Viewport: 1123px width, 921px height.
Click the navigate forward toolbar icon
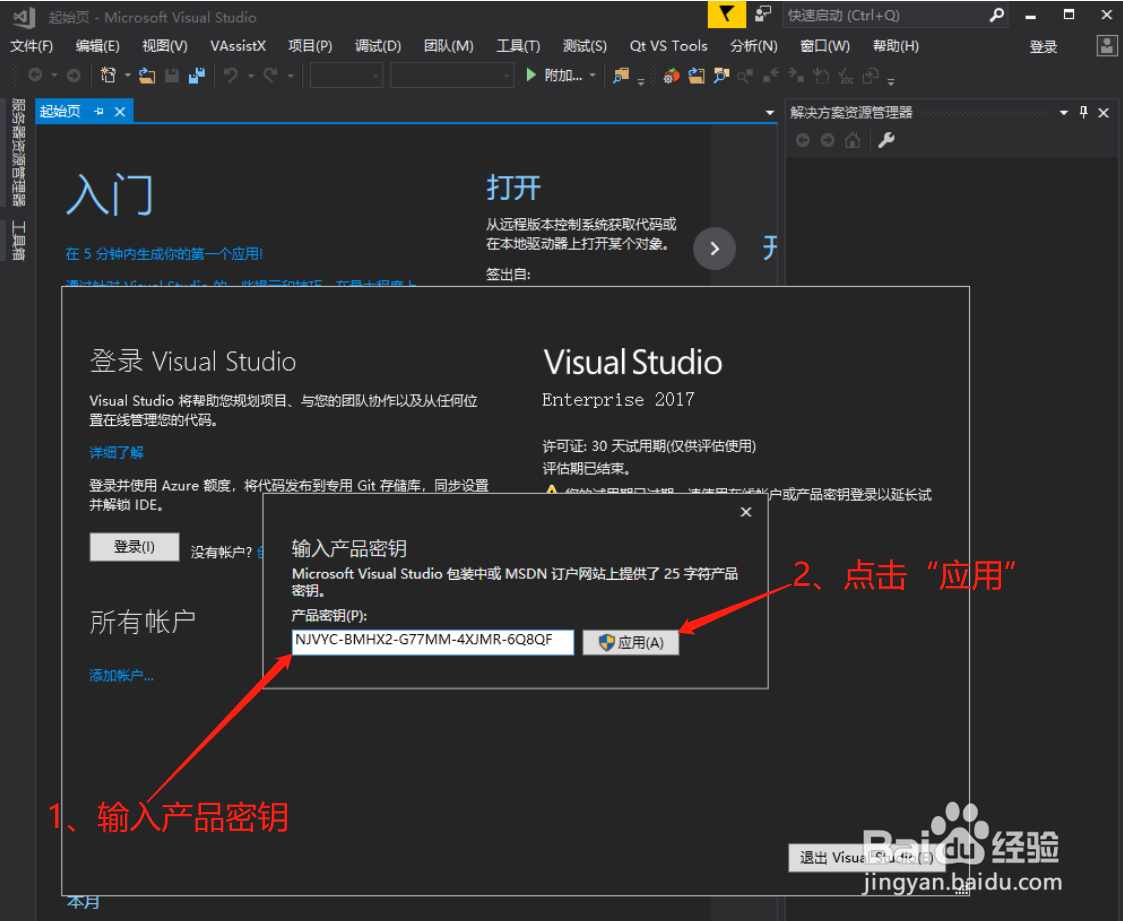(73, 74)
